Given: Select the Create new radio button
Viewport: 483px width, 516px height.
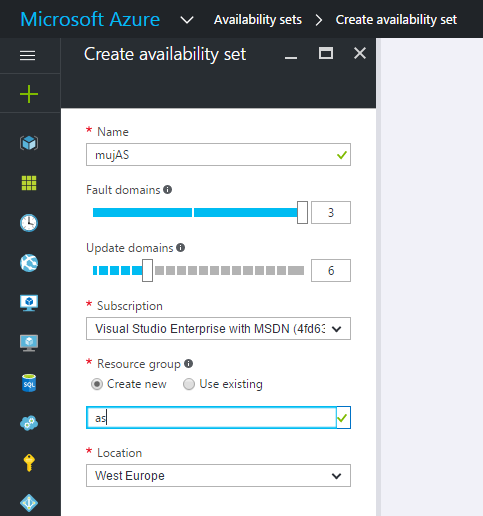Looking at the screenshot, I should pos(97,384).
